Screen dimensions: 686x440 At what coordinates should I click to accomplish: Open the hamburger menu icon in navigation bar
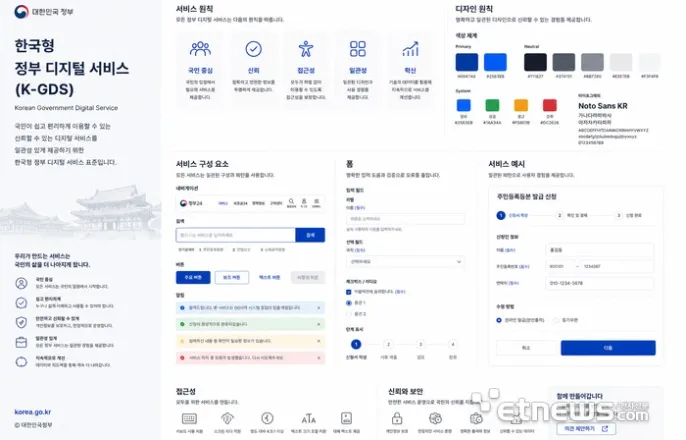point(316,202)
